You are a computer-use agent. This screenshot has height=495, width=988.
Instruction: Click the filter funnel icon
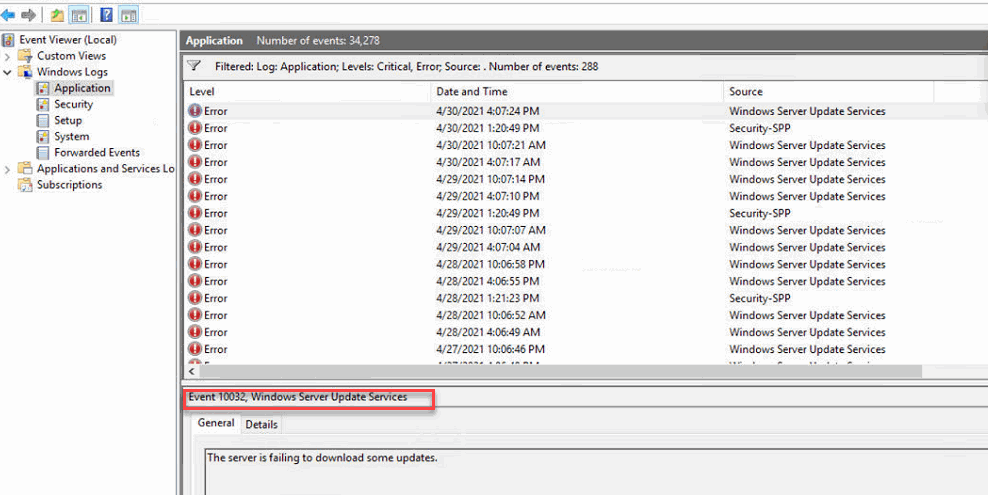point(194,66)
